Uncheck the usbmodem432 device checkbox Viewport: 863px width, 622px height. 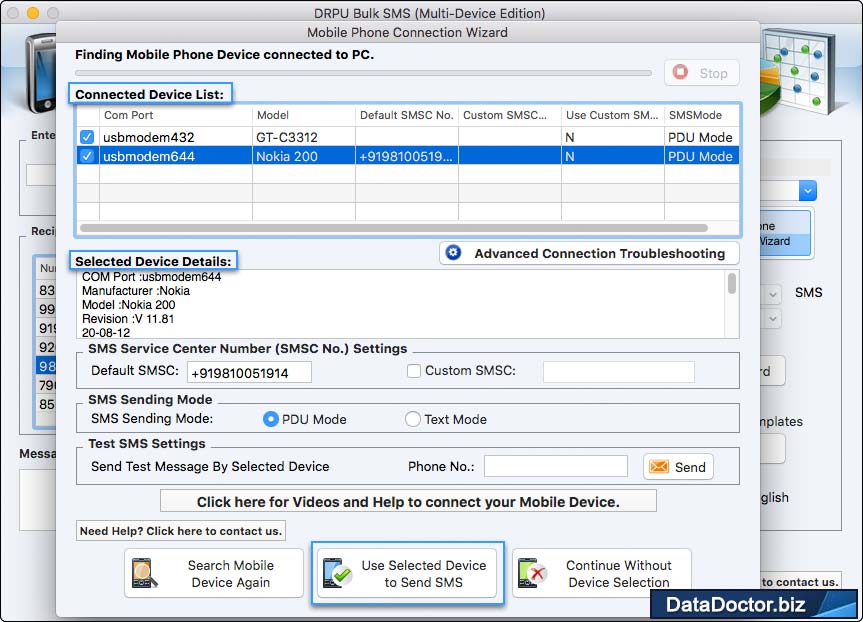pyautogui.click(x=87, y=137)
